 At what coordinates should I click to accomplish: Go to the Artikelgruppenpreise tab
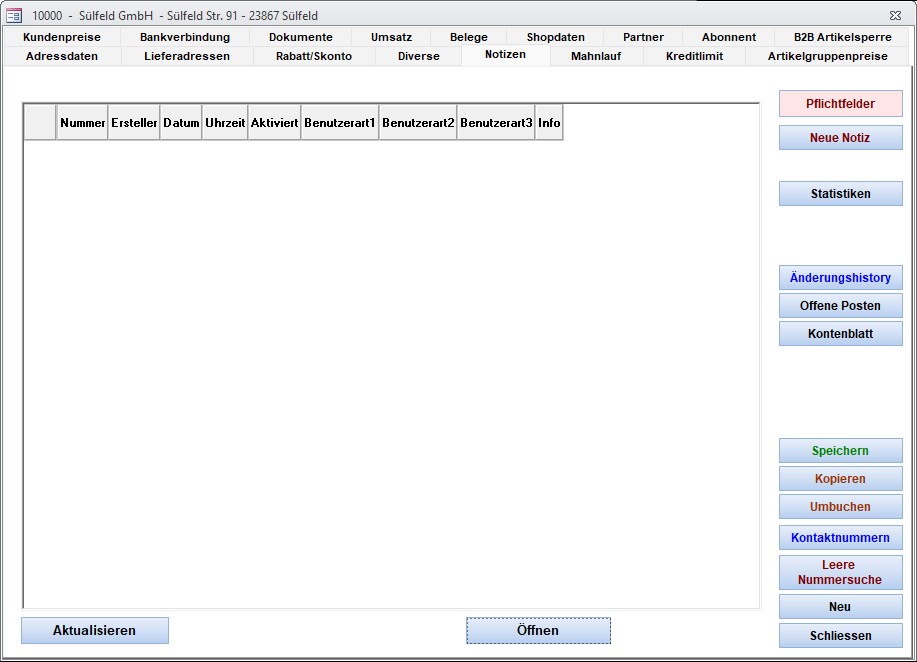click(827, 56)
